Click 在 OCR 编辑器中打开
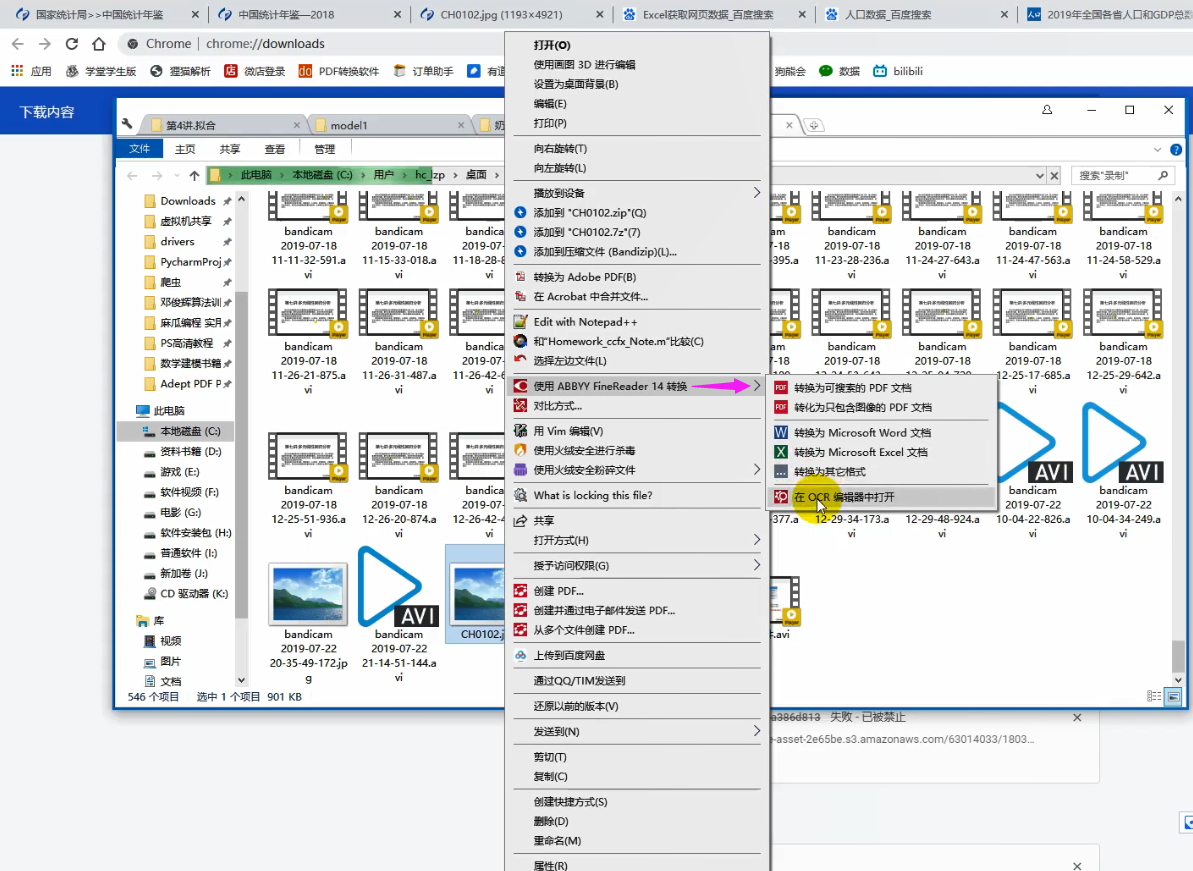 coord(844,497)
